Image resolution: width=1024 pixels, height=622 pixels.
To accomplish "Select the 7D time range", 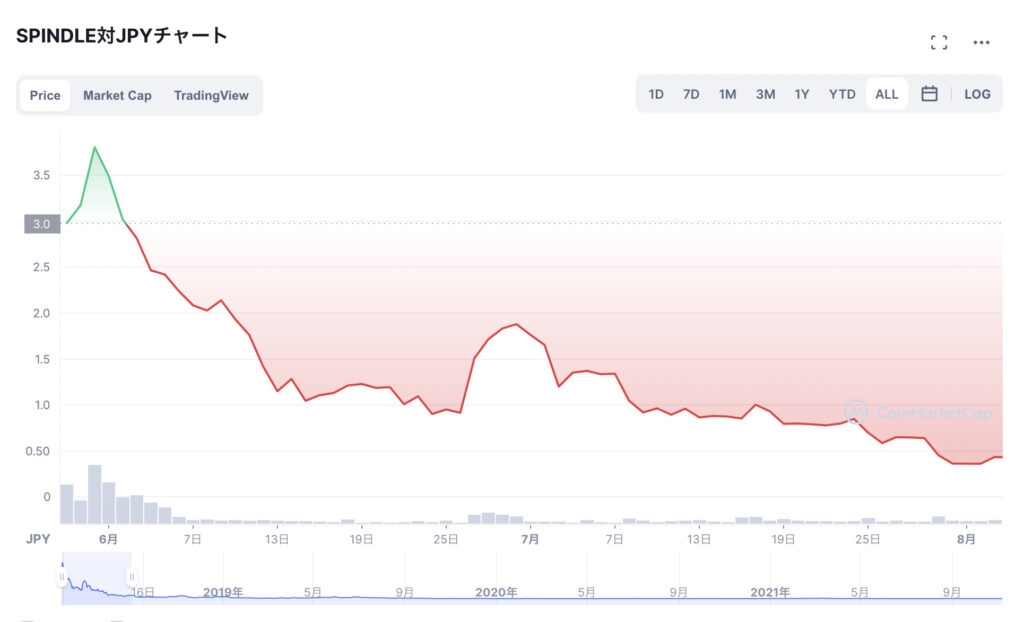I will [690, 94].
